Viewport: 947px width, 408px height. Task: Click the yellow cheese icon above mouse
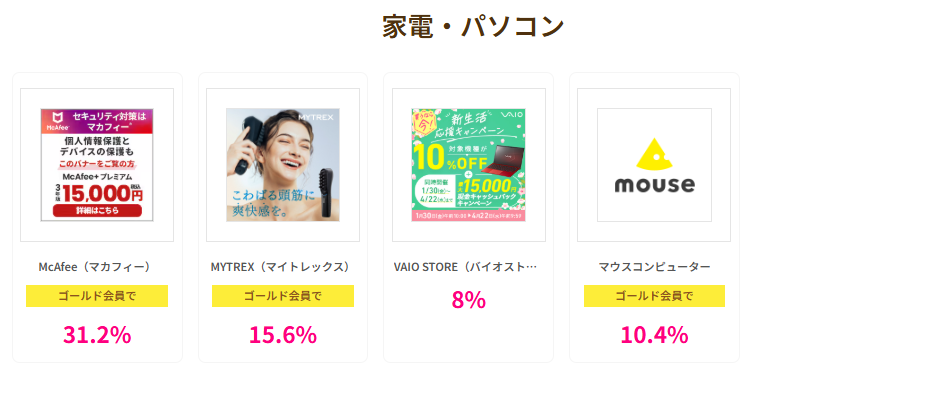click(x=654, y=153)
